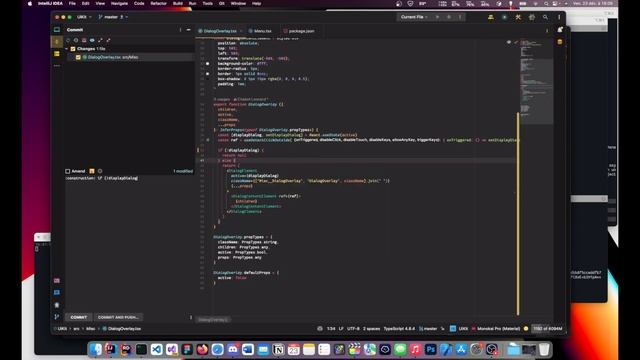640x360 pixels.
Task: Click the Expand All icon in Commit toolbar
Action: tap(100, 40)
